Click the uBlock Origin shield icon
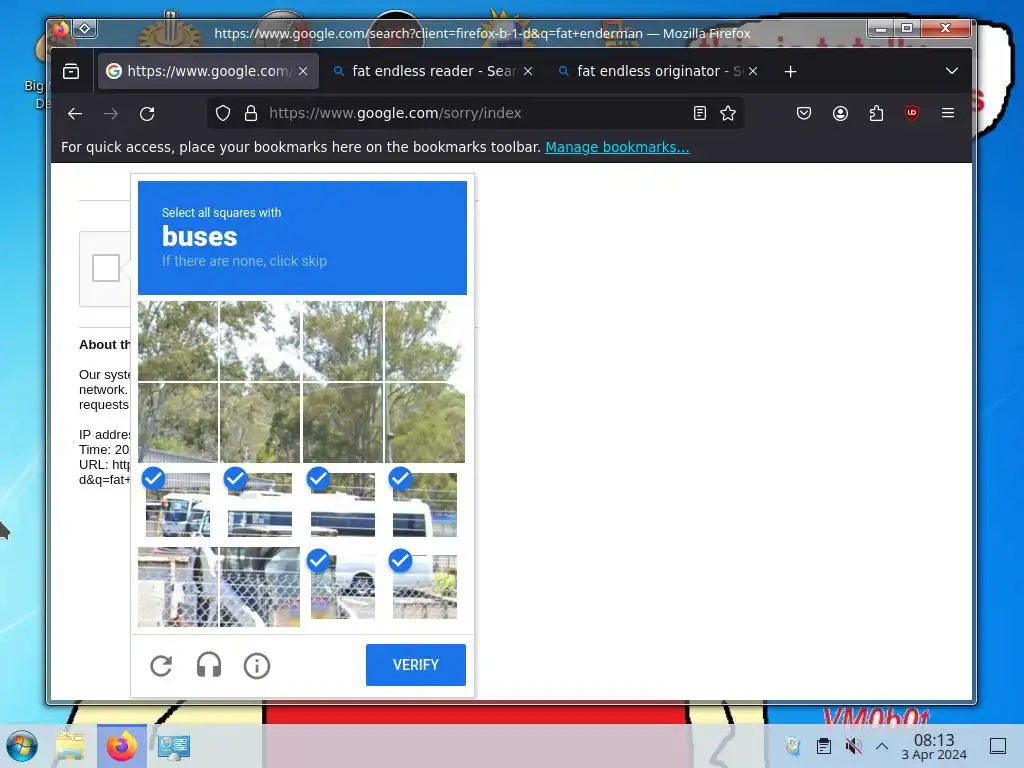This screenshot has width=1024, height=768. coord(912,113)
